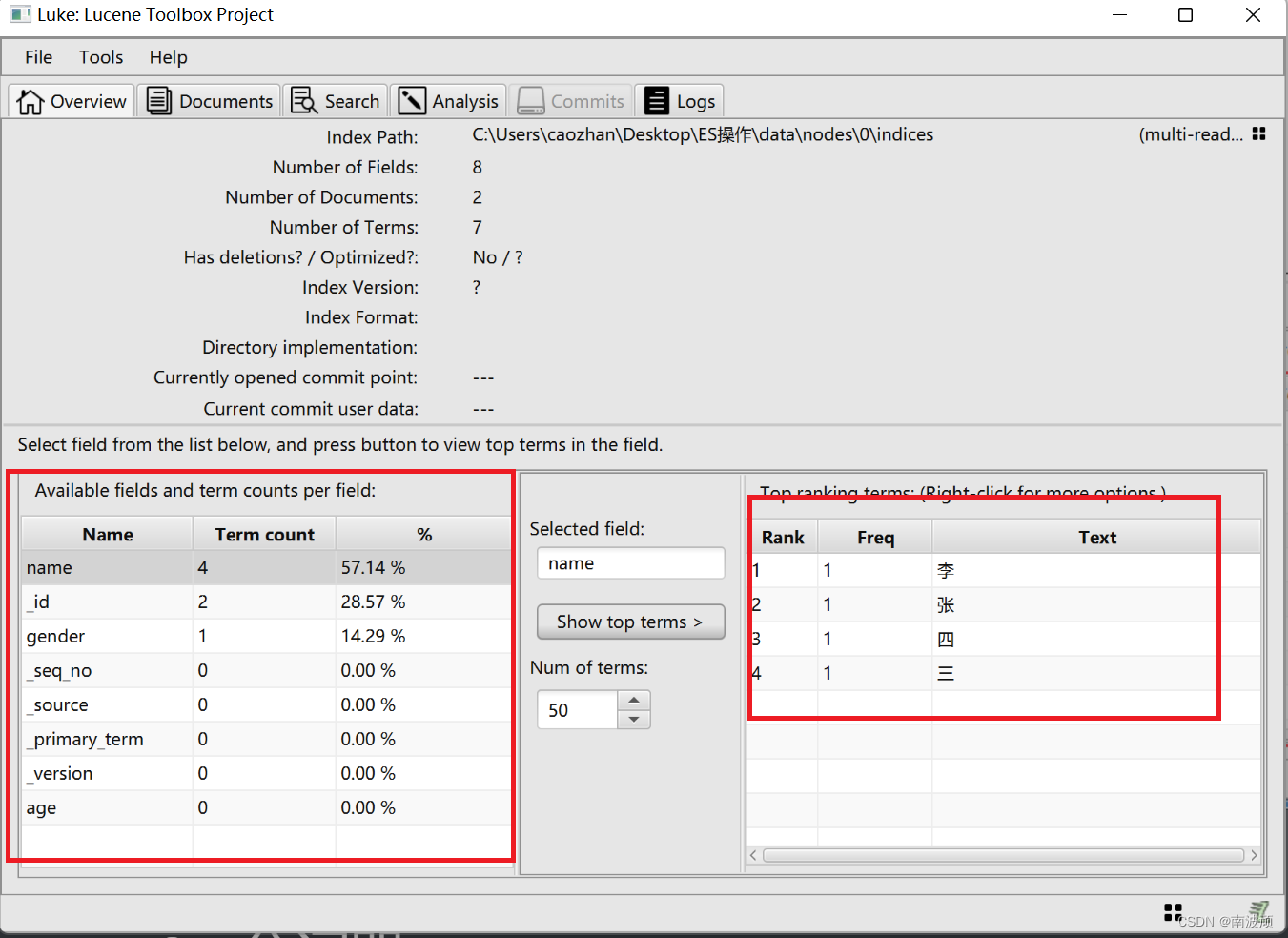Select the age field row
This screenshot has height=938, width=1288.
(x=266, y=807)
